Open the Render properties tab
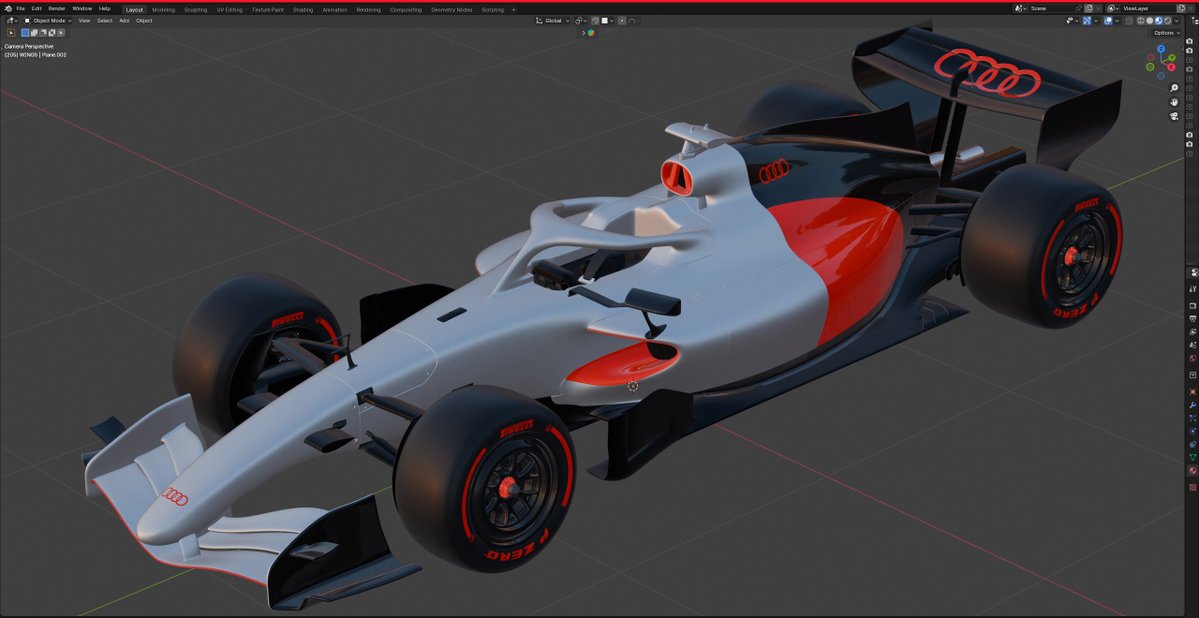This screenshot has height=618, width=1199. tap(1192, 305)
